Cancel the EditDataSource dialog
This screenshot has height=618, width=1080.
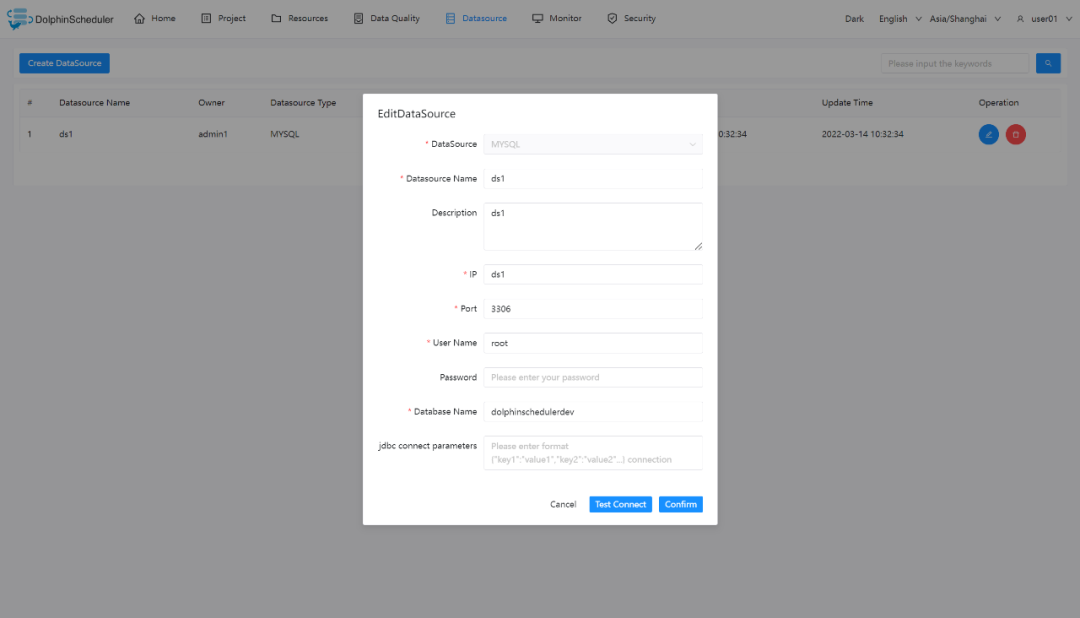pos(563,505)
